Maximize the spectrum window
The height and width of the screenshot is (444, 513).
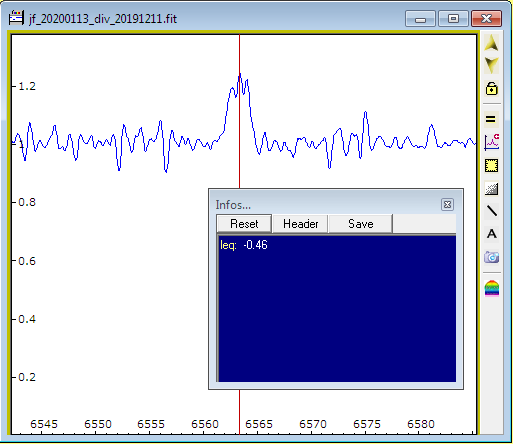[x=453, y=18]
